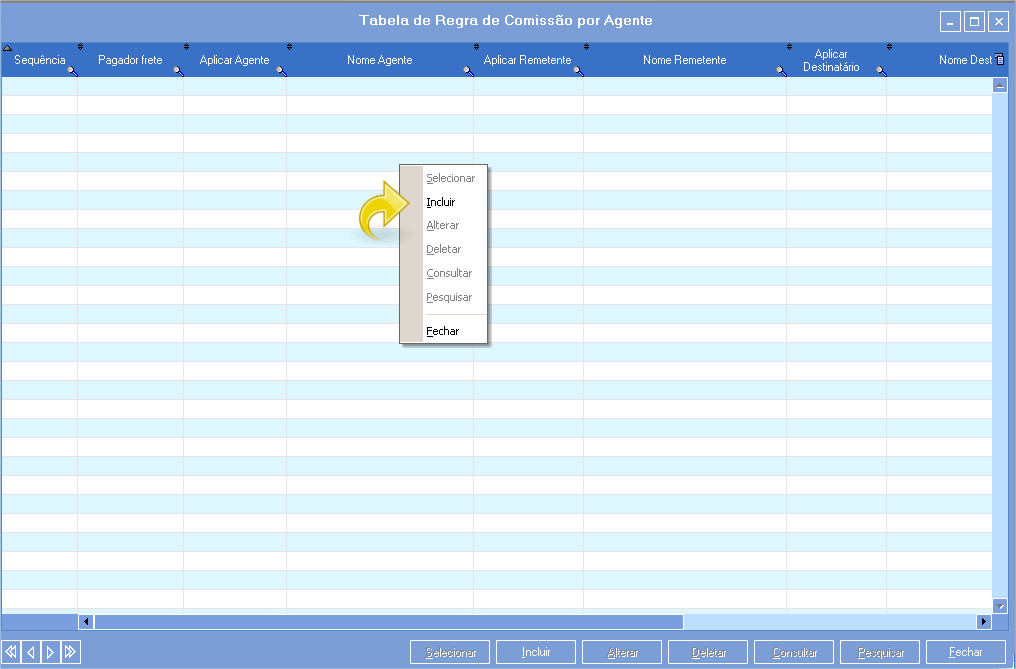Click the Deletar button in bottom bar

[708, 652]
